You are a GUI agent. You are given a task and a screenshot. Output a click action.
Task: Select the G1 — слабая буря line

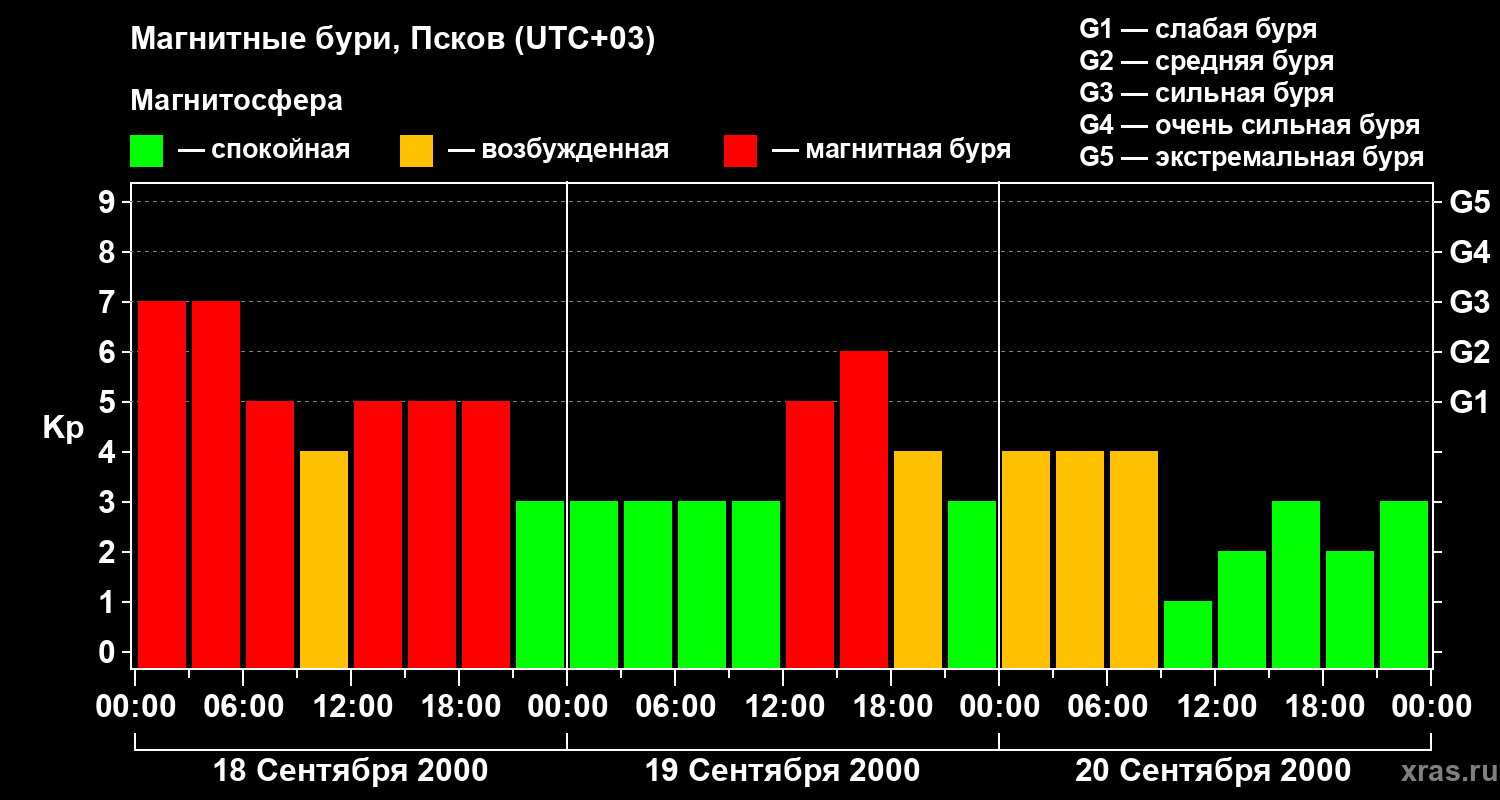[1198, 29]
